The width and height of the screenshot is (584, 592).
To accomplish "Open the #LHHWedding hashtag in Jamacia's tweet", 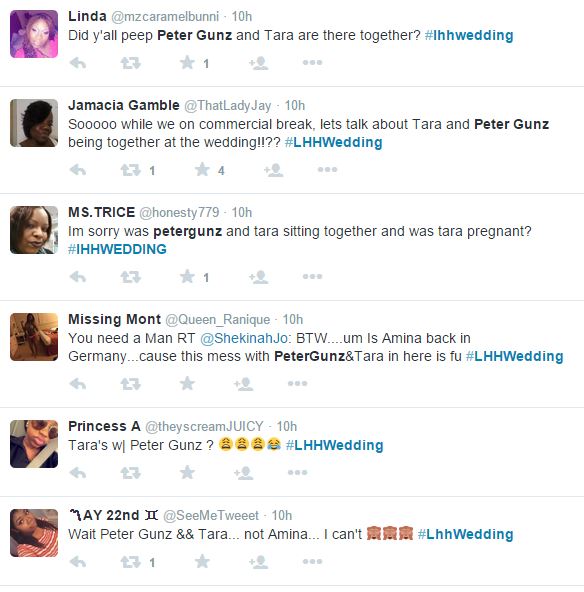I will click(333, 142).
